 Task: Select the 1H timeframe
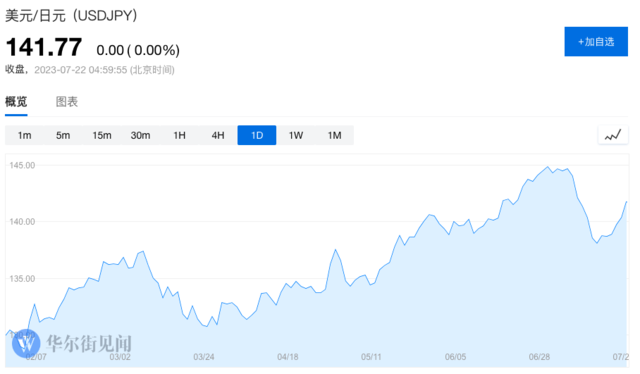pos(179,135)
